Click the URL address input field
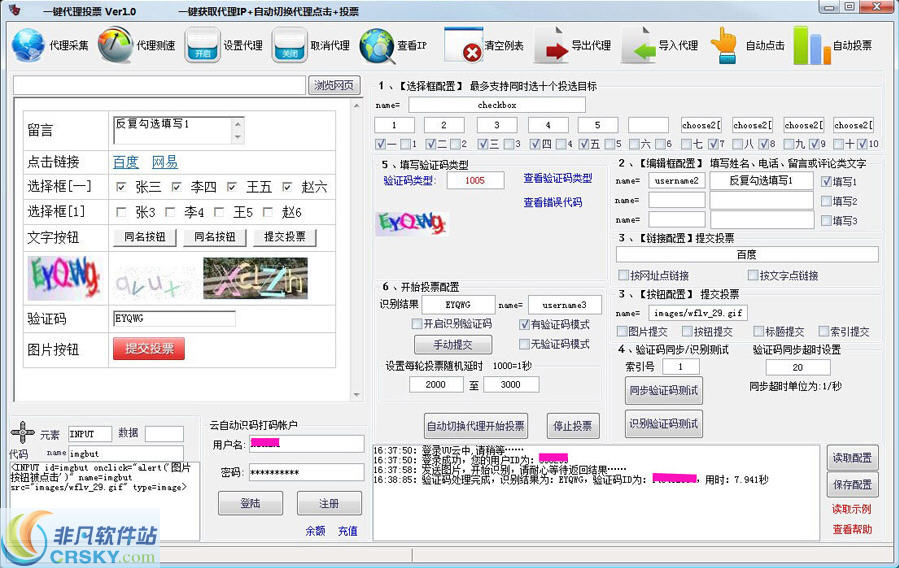The width and height of the screenshot is (899, 568). [159, 85]
